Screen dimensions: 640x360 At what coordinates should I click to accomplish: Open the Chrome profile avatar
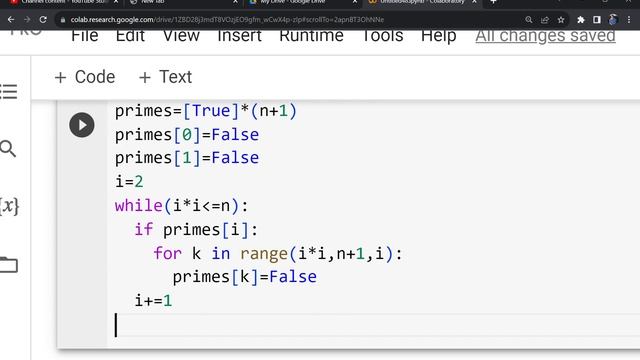coord(613,20)
